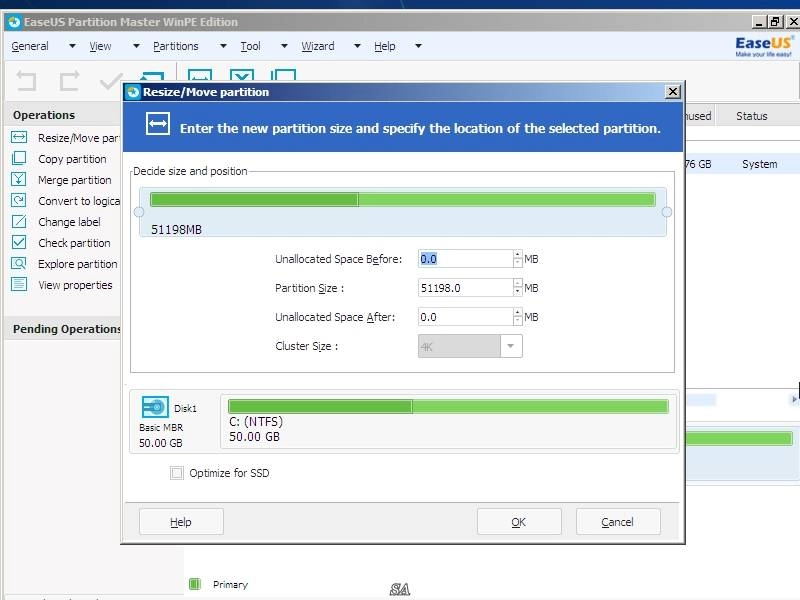Screen dimensions: 800x600
Task: Click the Status column header
Action: (752, 116)
